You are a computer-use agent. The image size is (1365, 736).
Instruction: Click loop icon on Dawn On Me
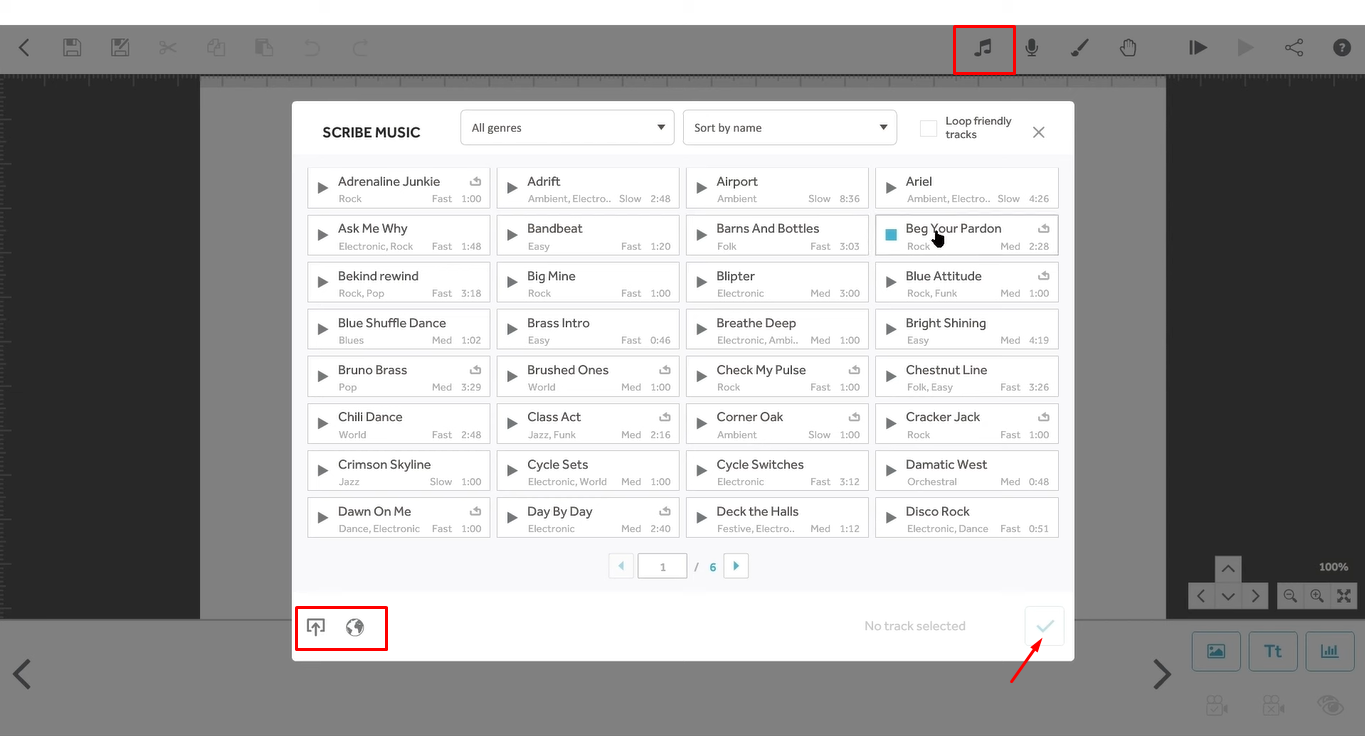point(476,511)
